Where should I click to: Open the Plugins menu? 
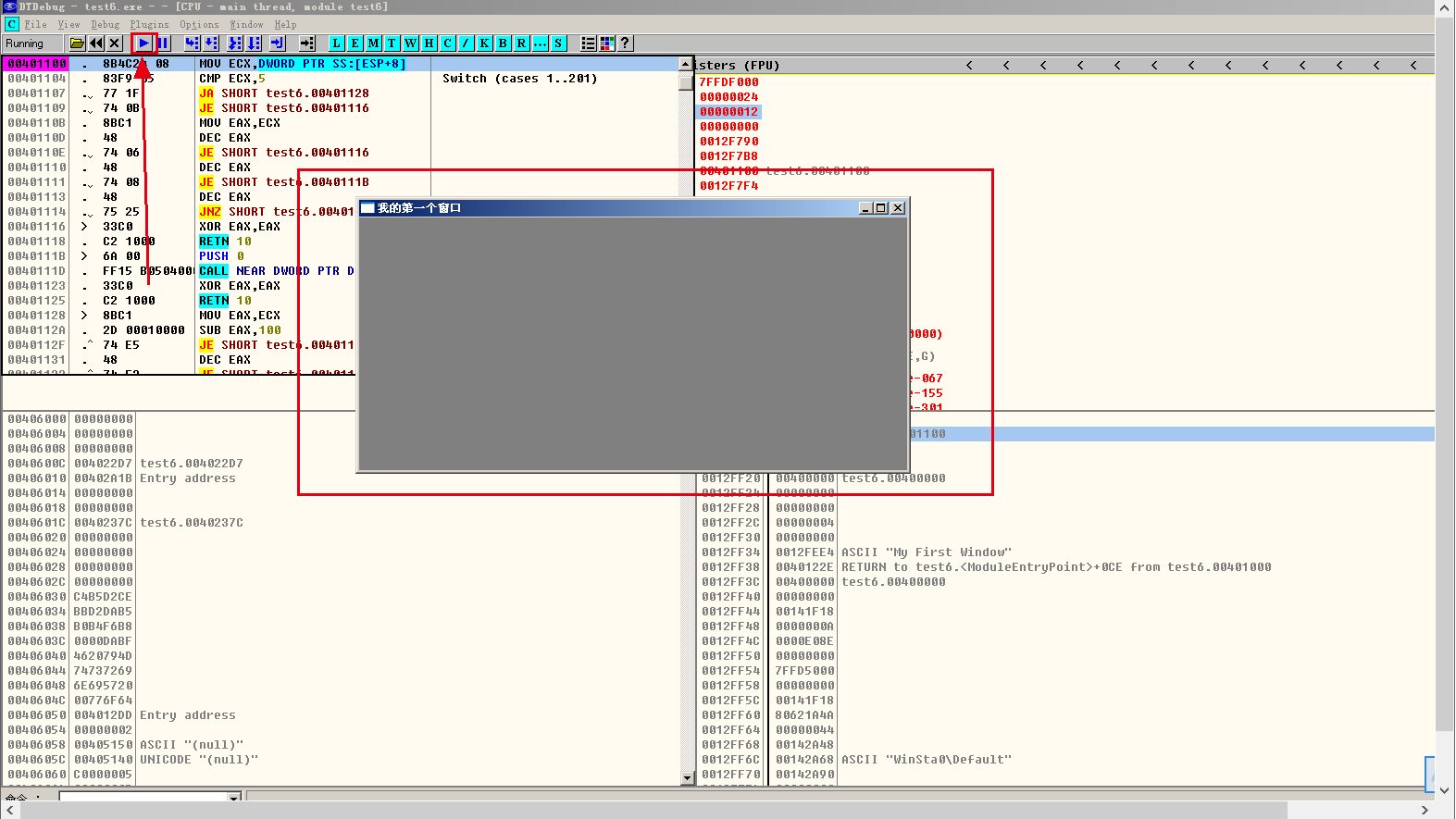click(x=149, y=25)
